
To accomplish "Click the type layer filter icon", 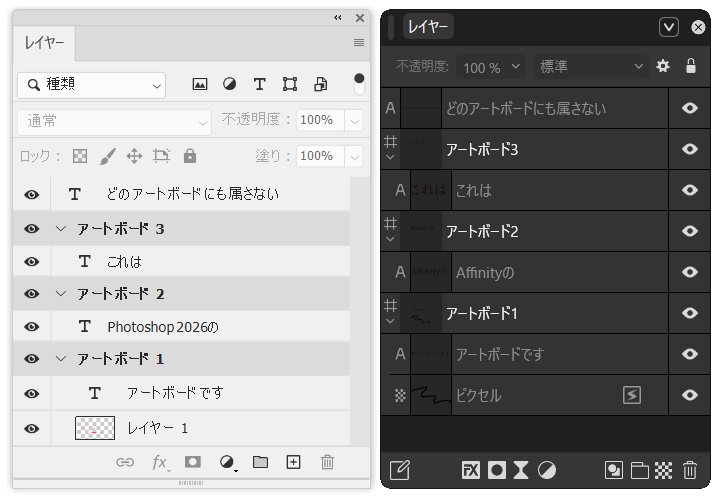I will [x=259, y=85].
